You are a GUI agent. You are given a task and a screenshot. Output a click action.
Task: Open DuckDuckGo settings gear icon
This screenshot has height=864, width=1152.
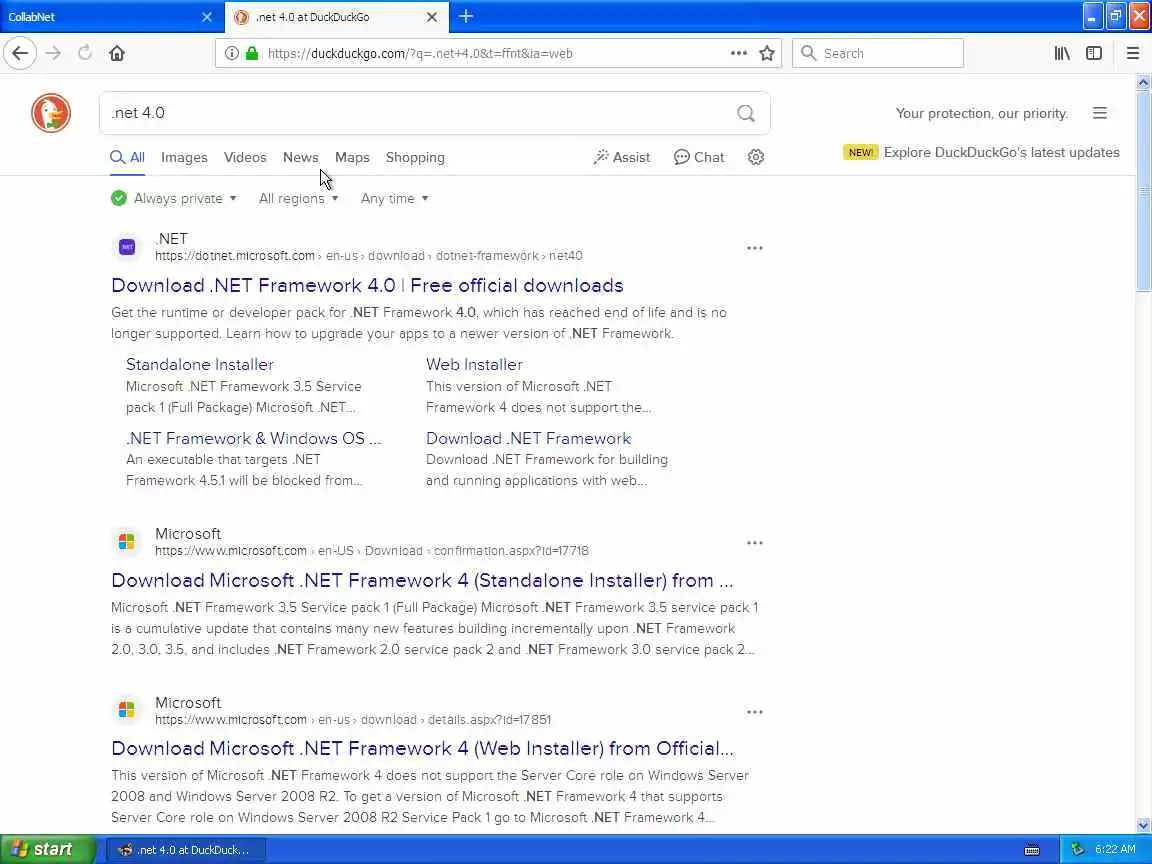click(756, 157)
